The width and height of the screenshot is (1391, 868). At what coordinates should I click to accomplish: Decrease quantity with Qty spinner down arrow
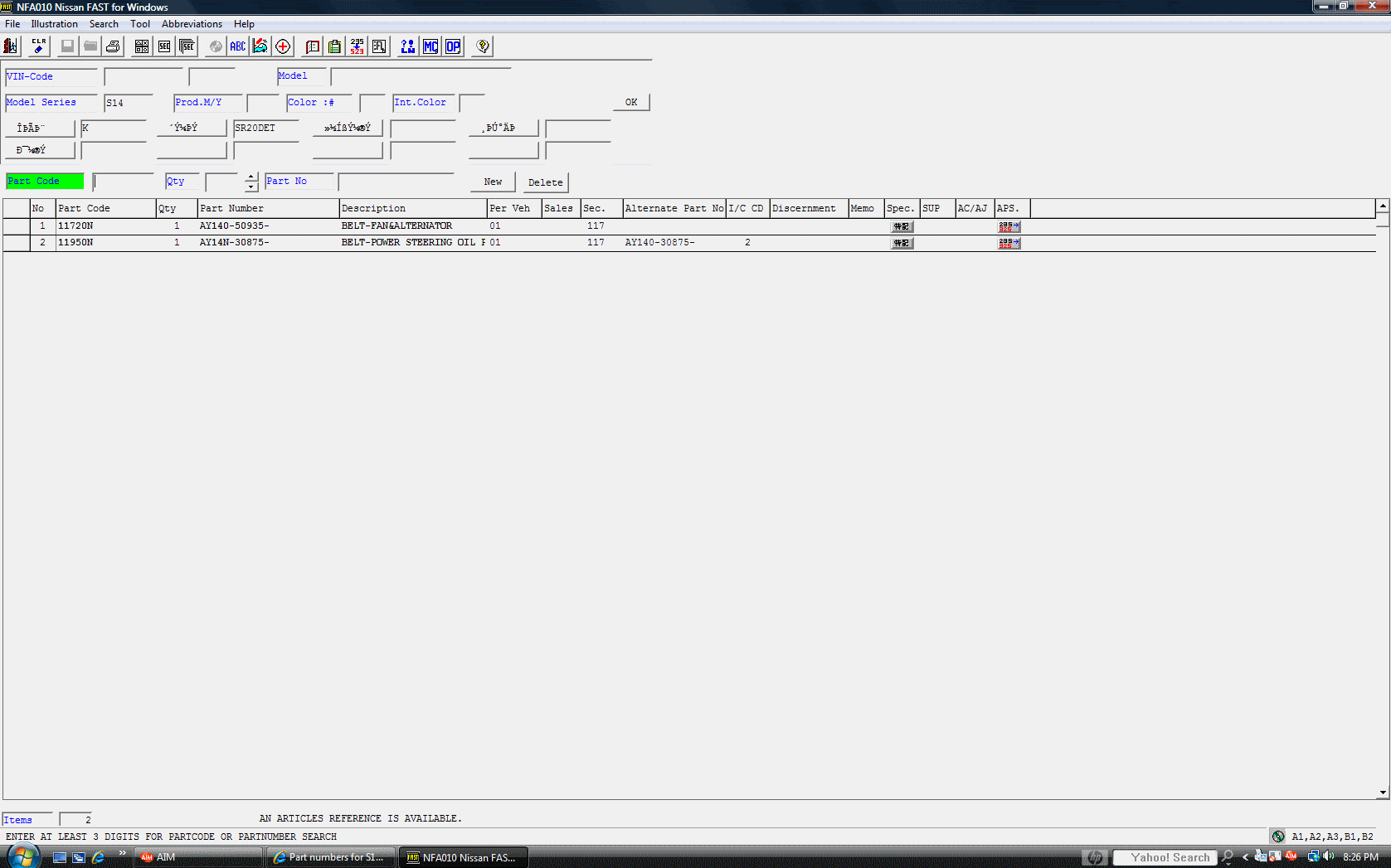(251, 187)
